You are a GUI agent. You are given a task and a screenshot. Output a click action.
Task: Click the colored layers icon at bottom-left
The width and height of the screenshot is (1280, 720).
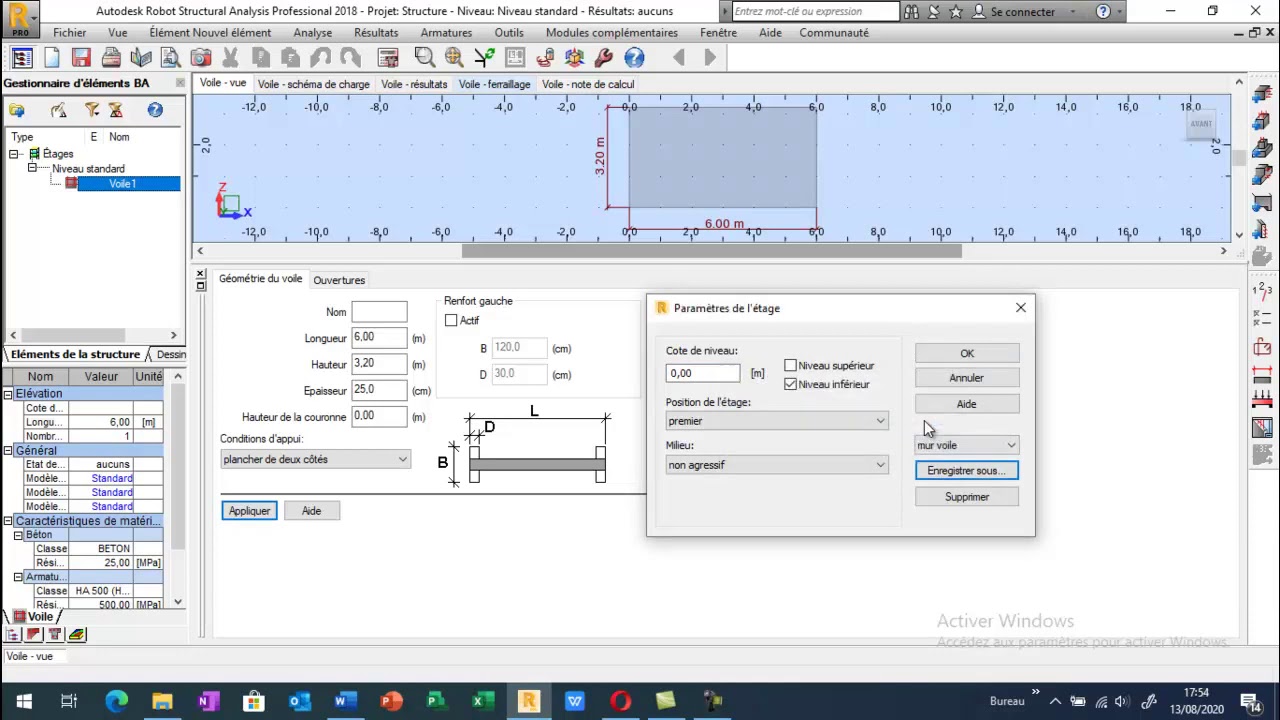[77, 634]
